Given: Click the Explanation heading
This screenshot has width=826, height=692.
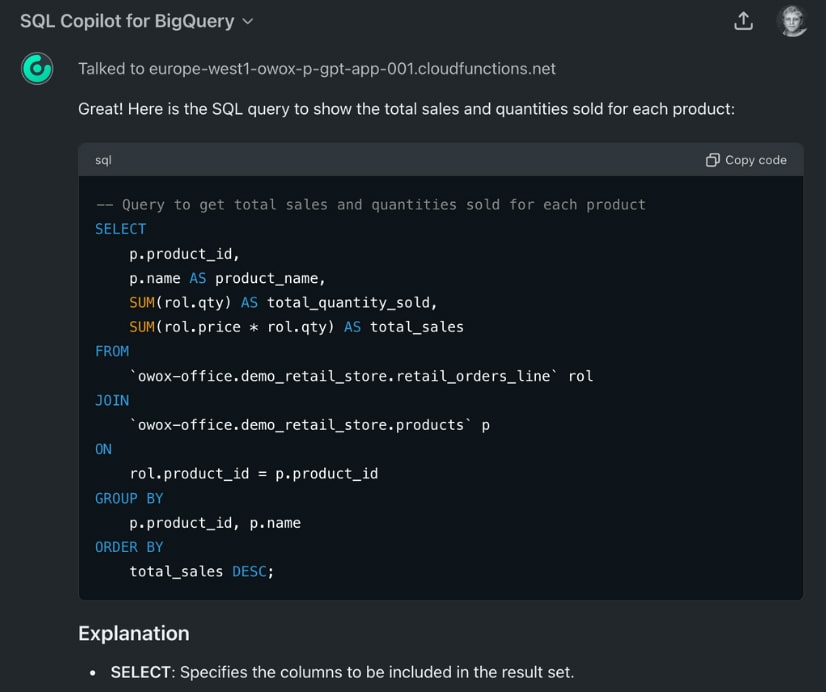Looking at the screenshot, I should point(134,633).
